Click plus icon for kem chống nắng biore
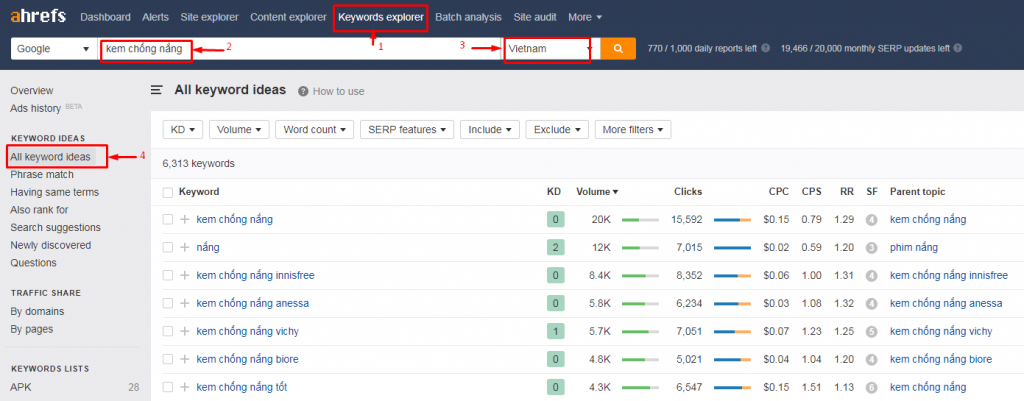Image resolution: width=1024 pixels, height=401 pixels. [185, 359]
